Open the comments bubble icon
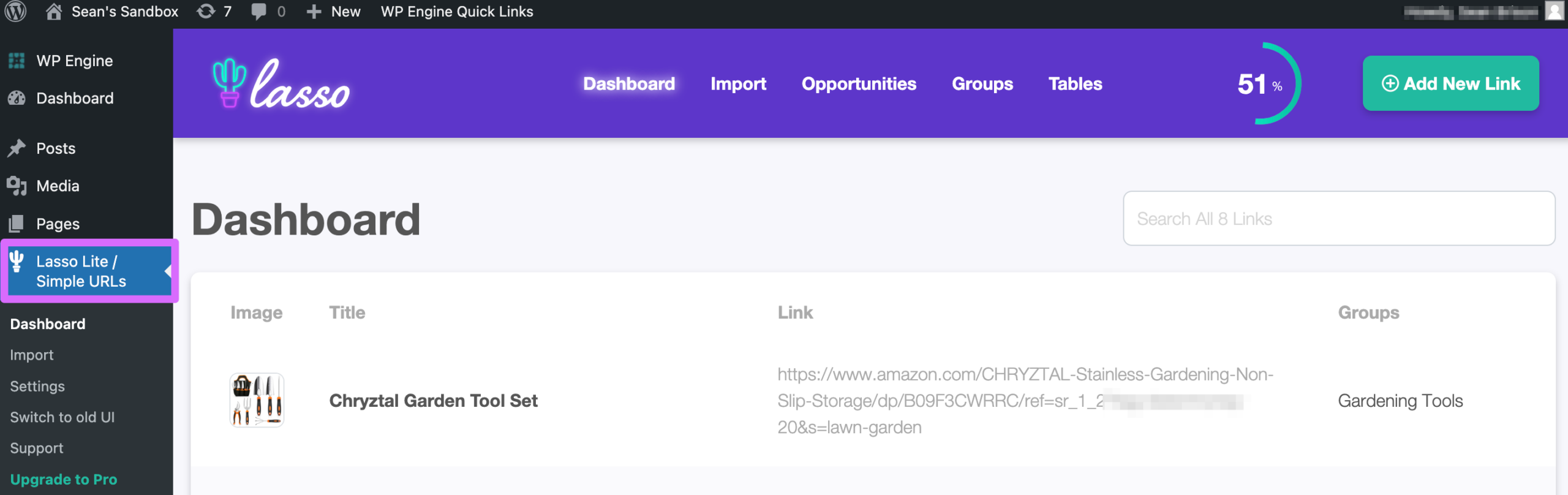This screenshot has width=1568, height=495. point(259,12)
